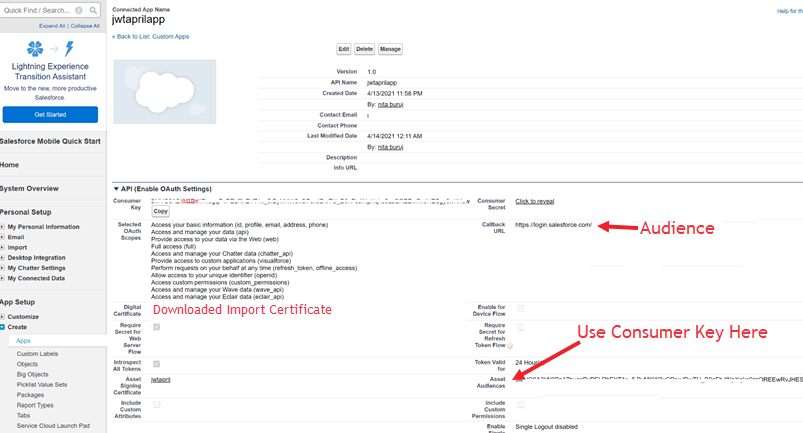This screenshot has width=803, height=433.
Task: Click the Callback URL value https://login.salesforce.com/
Action: pyautogui.click(x=554, y=225)
